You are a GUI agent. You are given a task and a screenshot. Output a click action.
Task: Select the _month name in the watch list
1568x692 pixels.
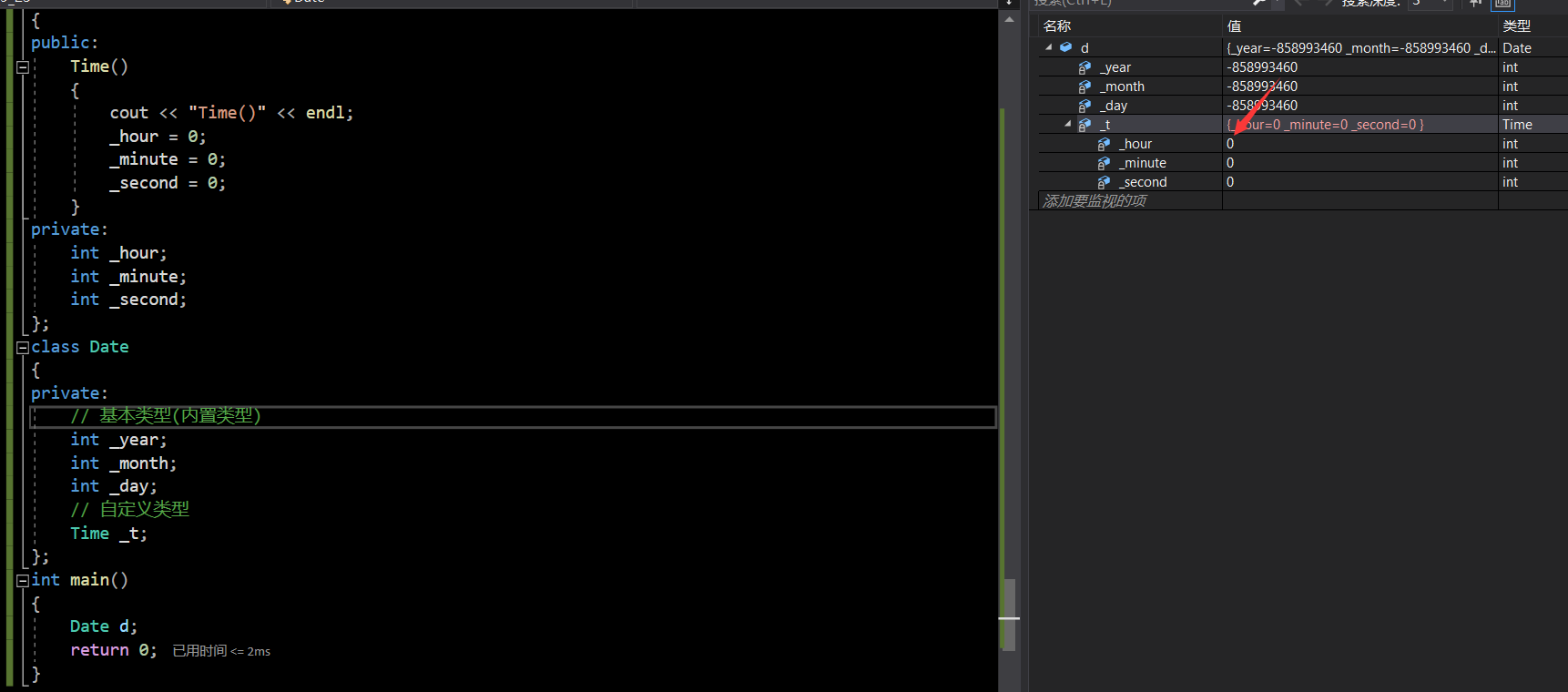coord(1122,86)
